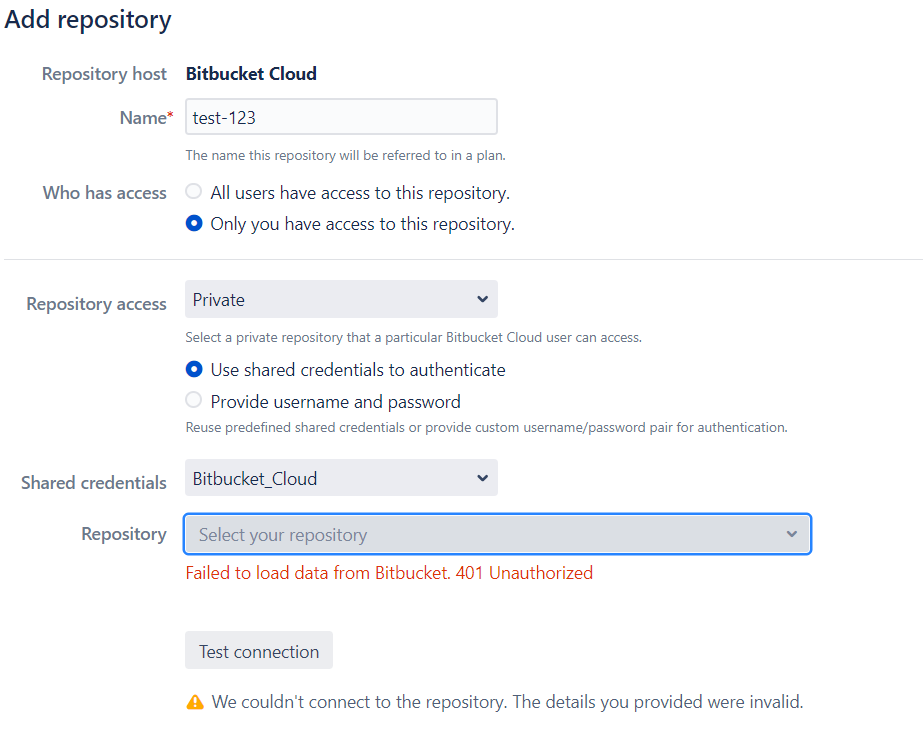Focus the Name field containing test-123
The height and width of the screenshot is (736, 923).
pyautogui.click(x=341, y=117)
